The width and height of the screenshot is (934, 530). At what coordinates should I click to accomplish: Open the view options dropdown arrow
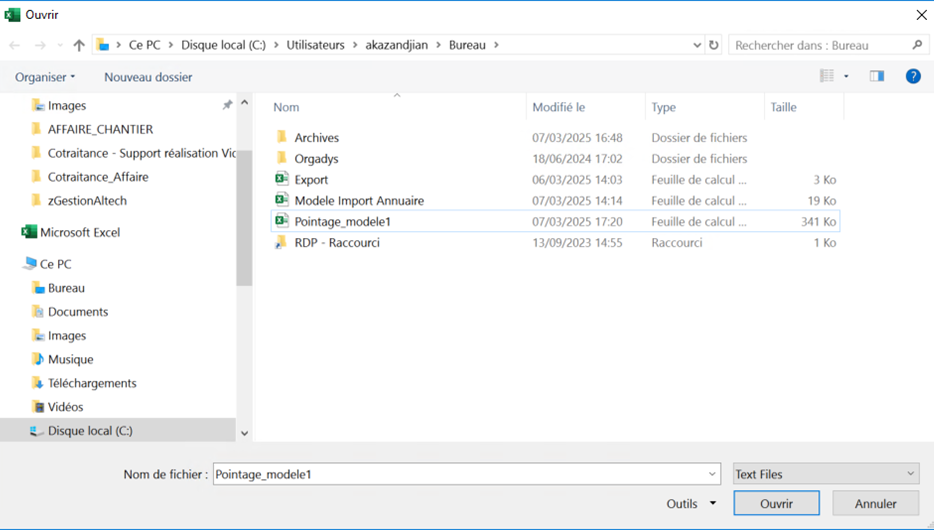click(846, 76)
